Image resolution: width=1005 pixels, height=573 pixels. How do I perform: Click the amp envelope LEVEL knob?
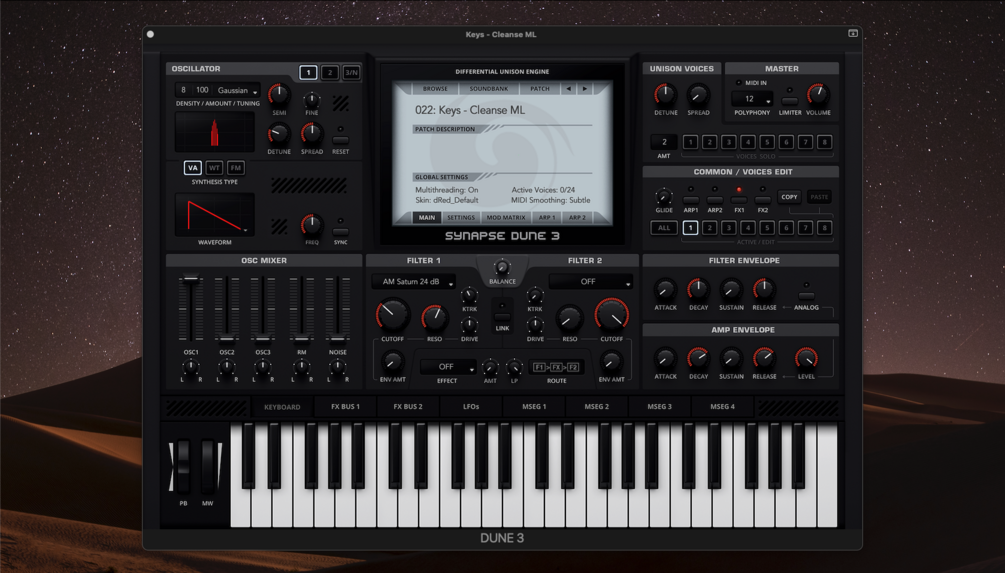coord(806,359)
